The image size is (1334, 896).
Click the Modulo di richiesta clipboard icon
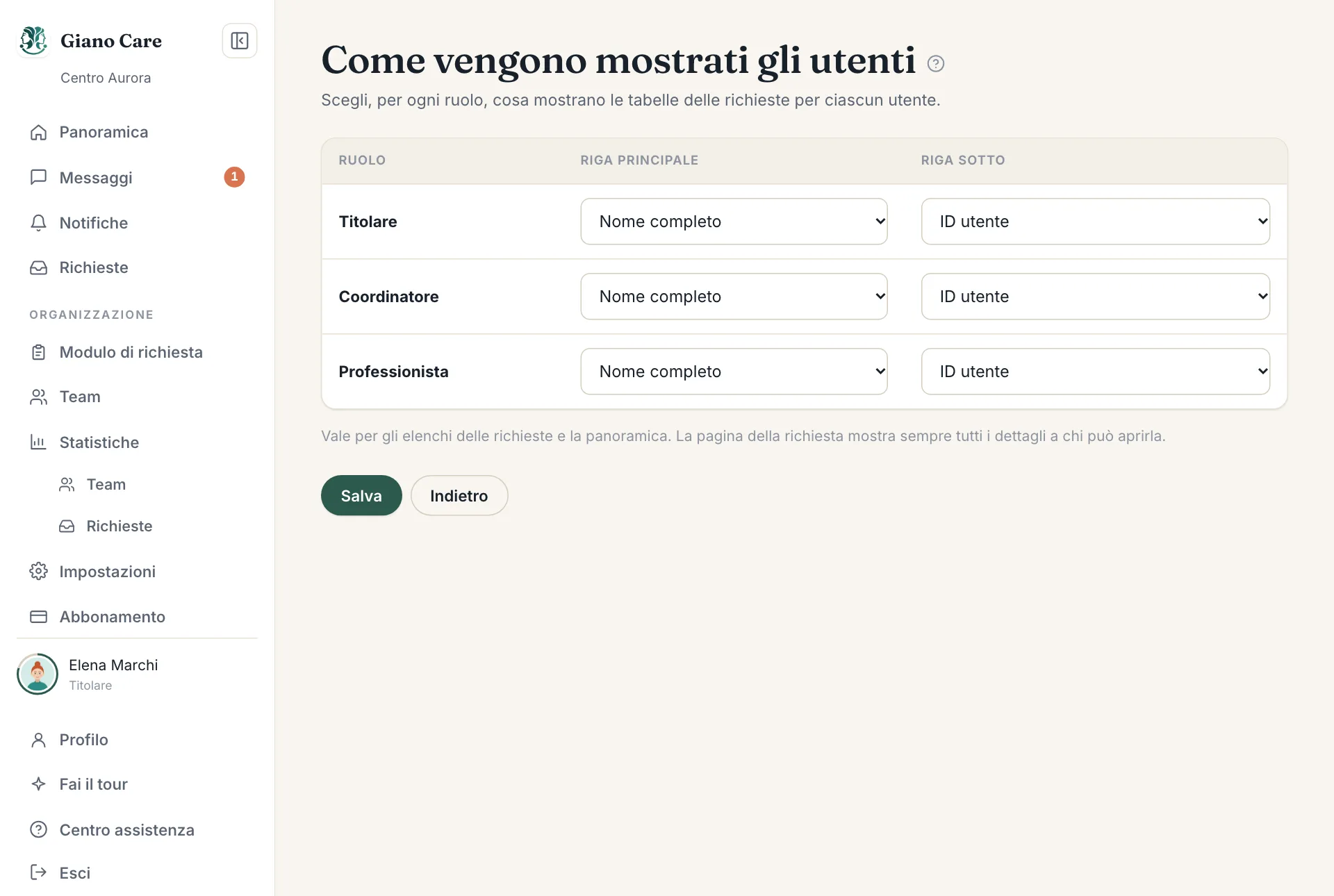point(39,352)
